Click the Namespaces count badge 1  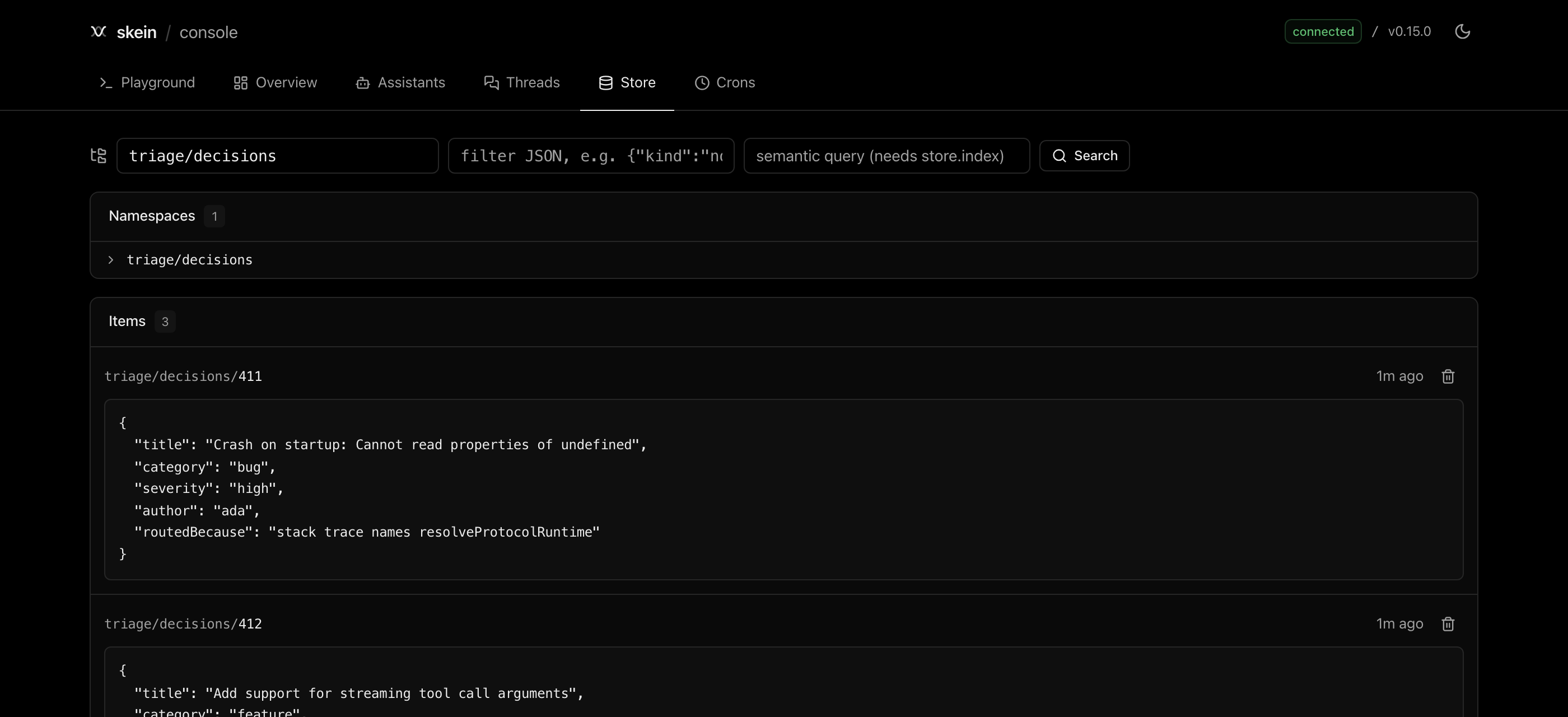coord(214,216)
